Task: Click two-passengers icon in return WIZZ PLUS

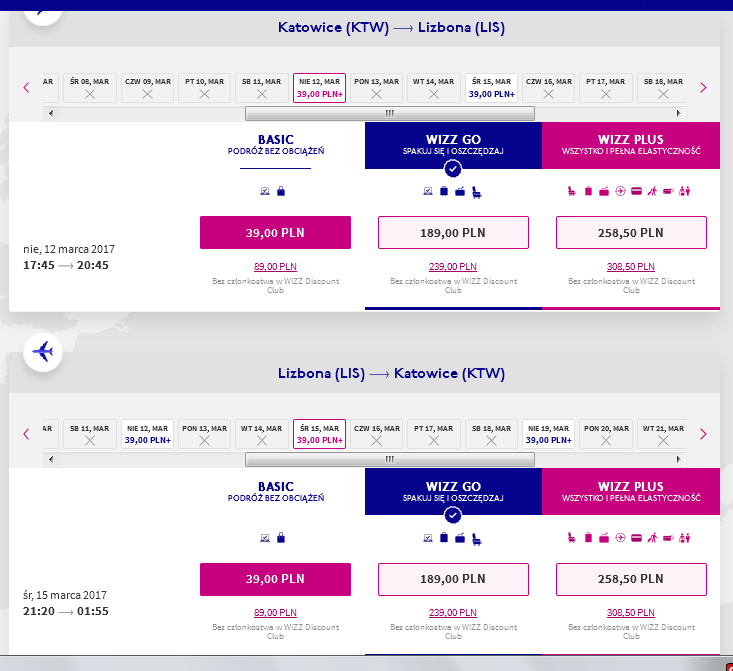Action: point(684,538)
